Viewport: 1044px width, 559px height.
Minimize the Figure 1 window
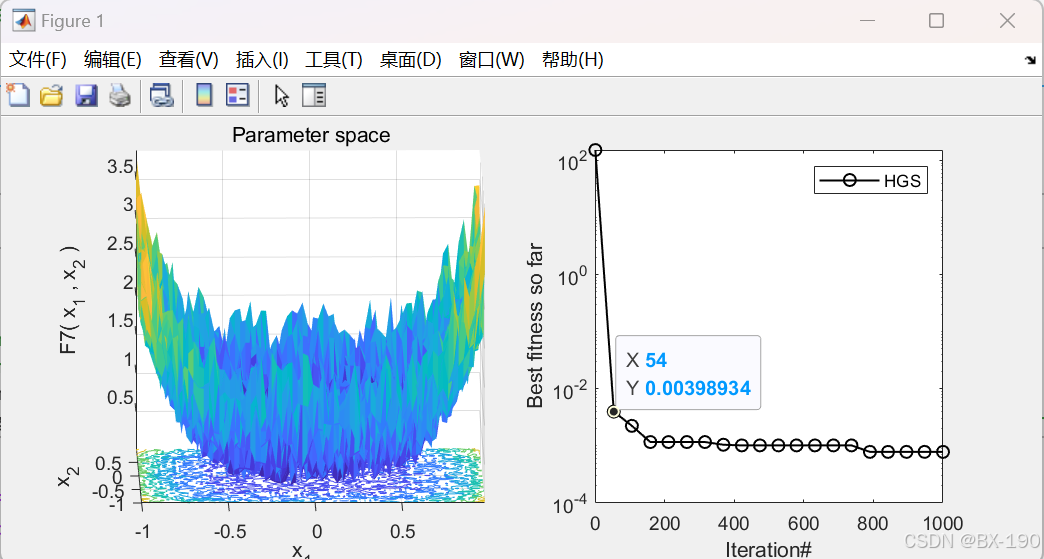pyautogui.click(x=867, y=21)
